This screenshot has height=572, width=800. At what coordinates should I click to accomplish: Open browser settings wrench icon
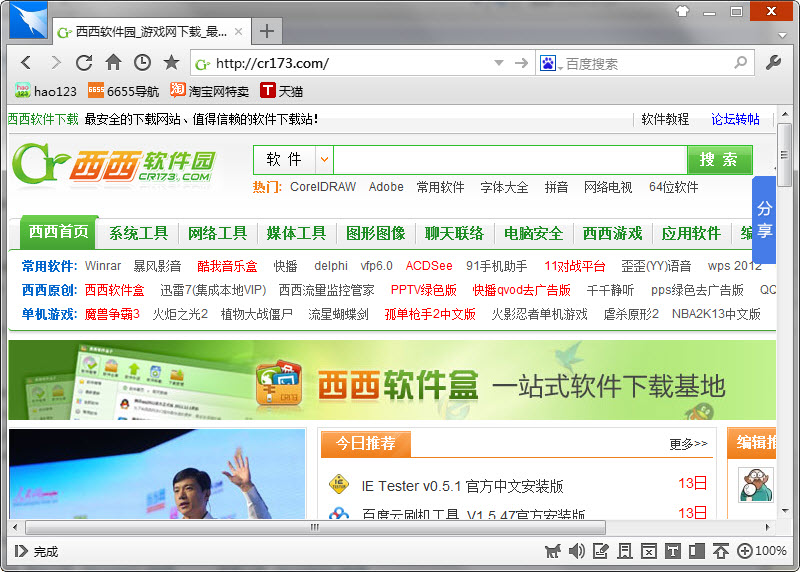tap(773, 63)
